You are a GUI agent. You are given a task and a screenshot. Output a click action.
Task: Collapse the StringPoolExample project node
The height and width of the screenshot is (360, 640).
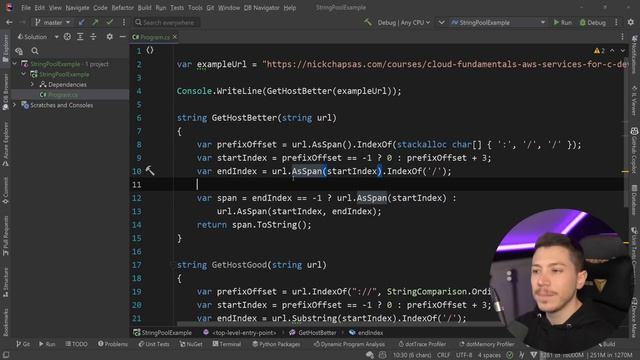24,74
